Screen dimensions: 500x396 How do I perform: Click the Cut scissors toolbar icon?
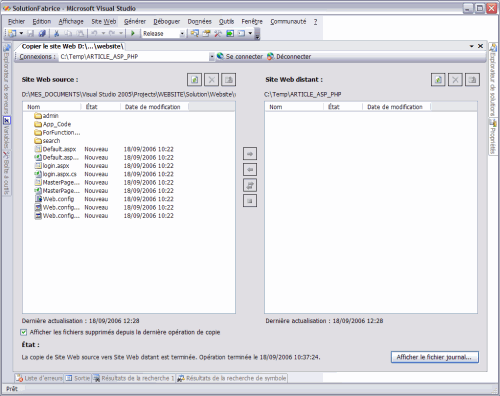57,33
